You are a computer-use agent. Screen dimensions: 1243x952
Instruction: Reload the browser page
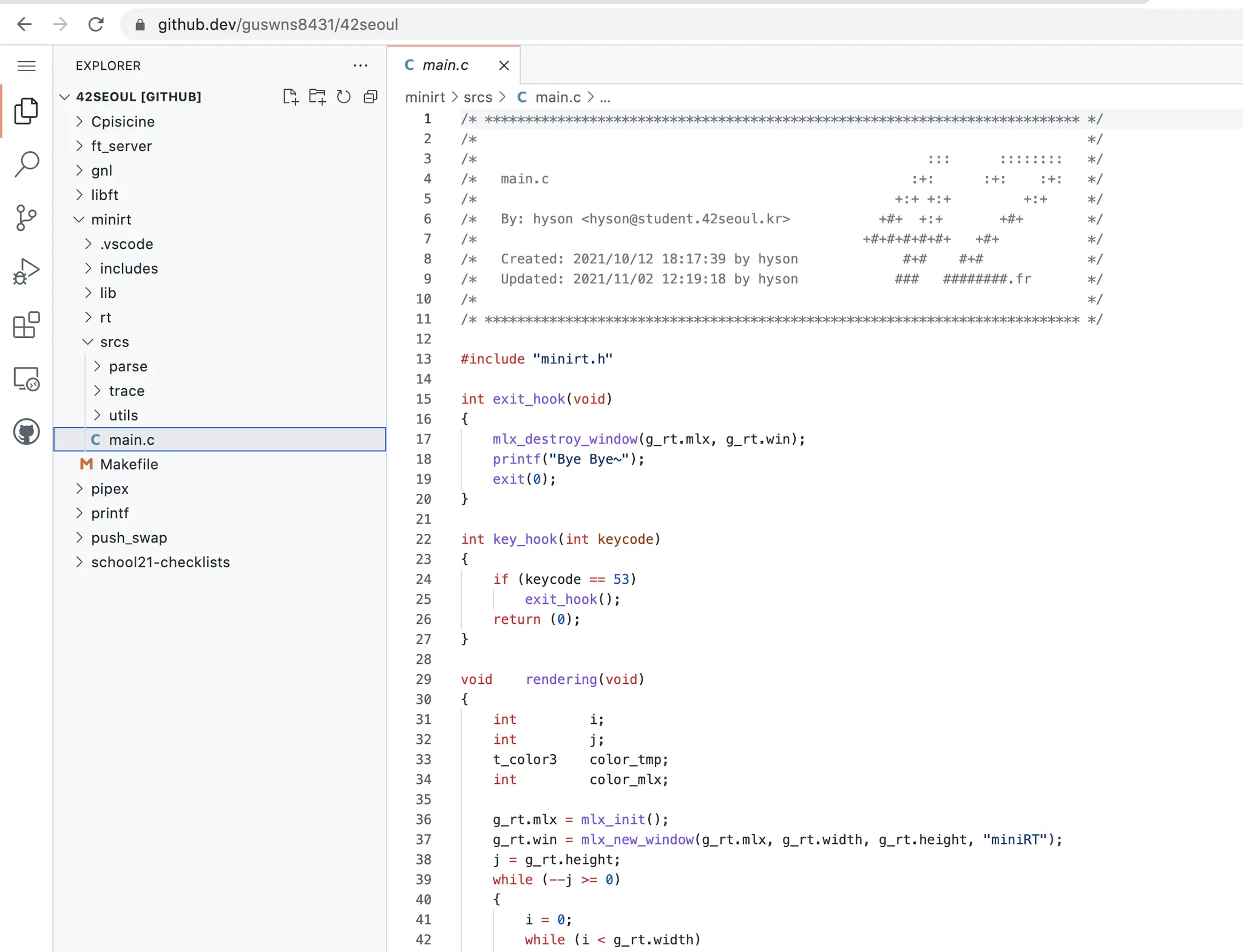[96, 24]
